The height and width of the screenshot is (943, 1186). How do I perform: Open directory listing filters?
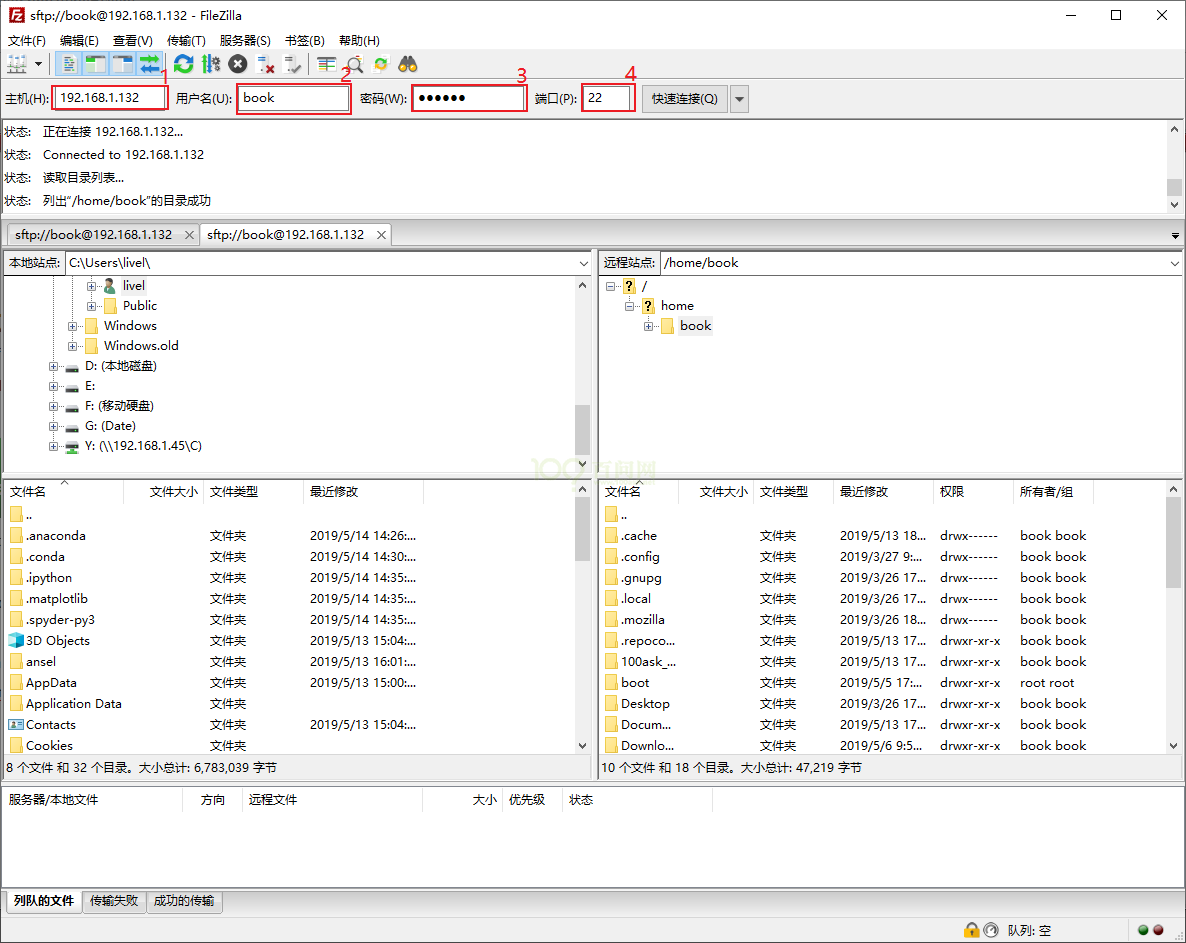click(x=327, y=64)
